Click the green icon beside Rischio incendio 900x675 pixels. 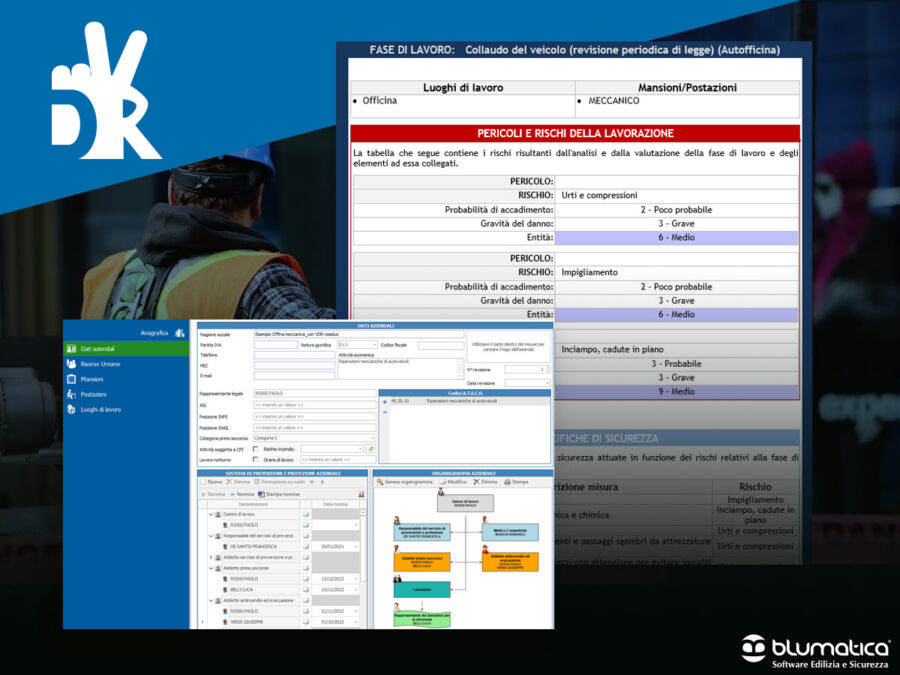(371, 449)
